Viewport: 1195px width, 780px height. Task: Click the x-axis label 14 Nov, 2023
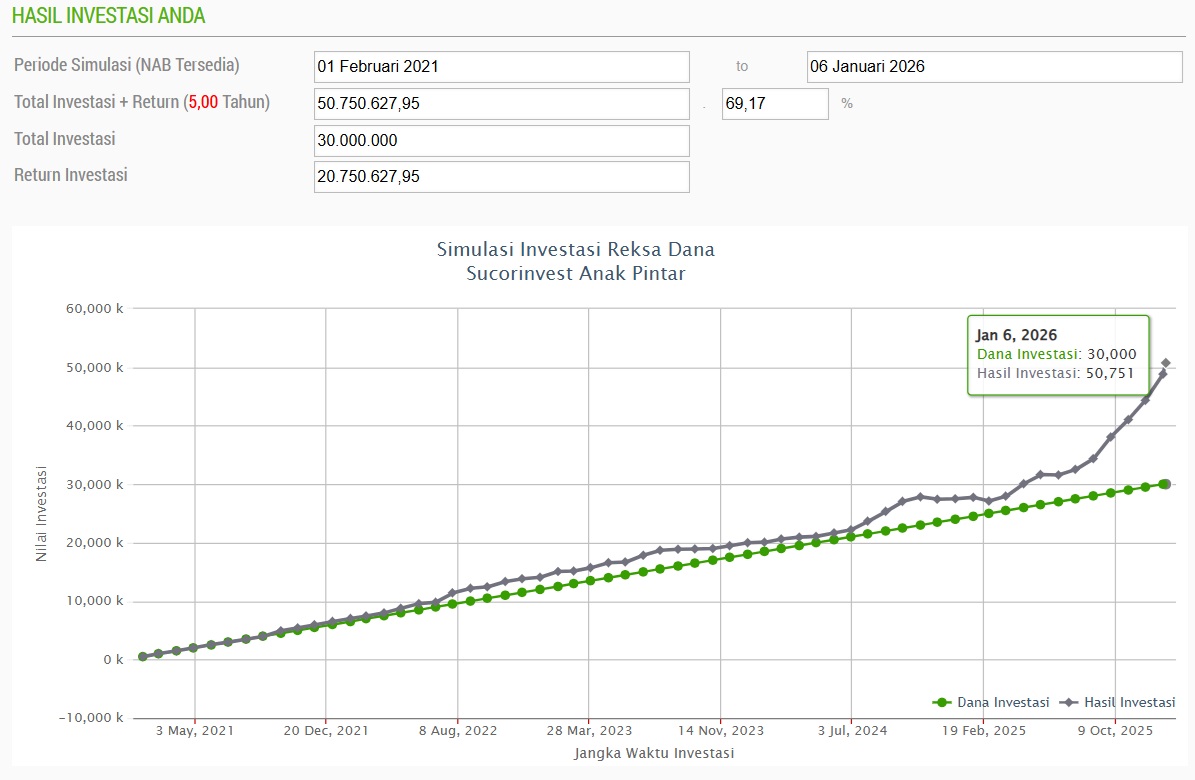click(x=721, y=730)
